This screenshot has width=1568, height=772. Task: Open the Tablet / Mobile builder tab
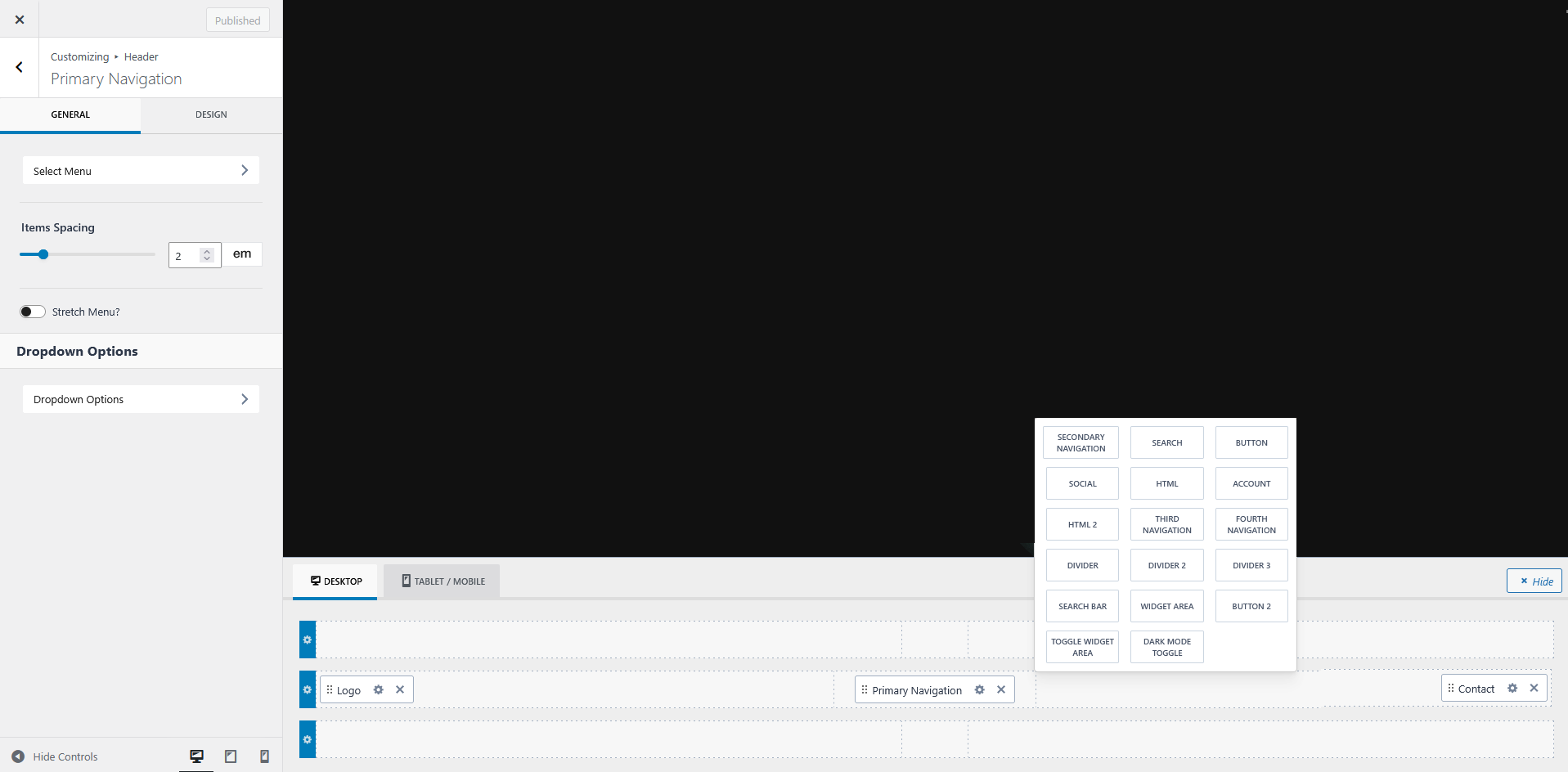(x=443, y=581)
